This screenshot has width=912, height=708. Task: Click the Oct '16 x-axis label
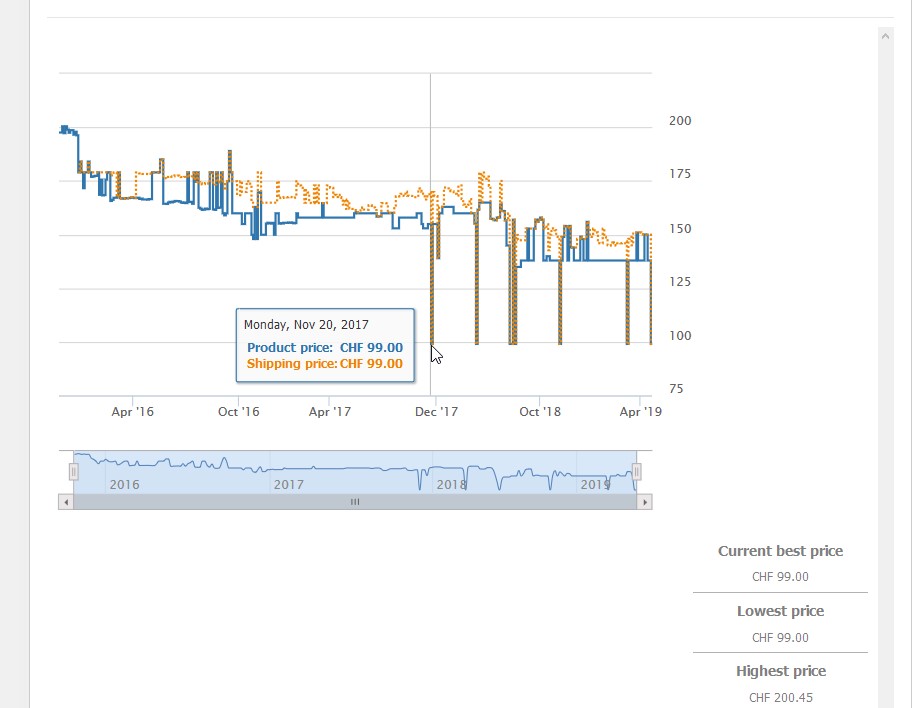coord(238,411)
